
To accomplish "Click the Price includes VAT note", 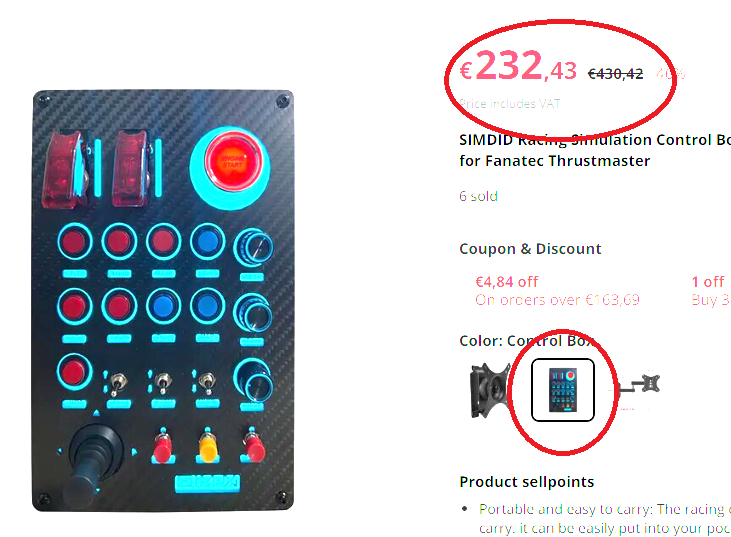I will [x=510, y=103].
